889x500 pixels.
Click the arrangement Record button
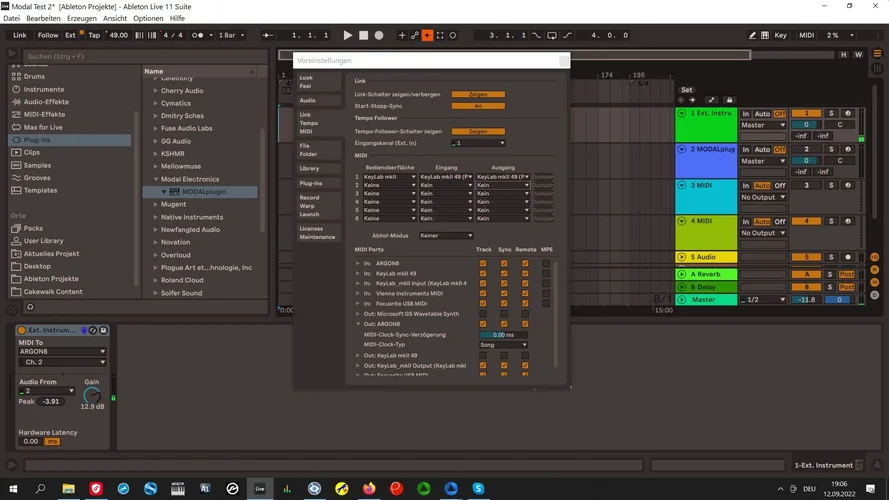[379, 35]
